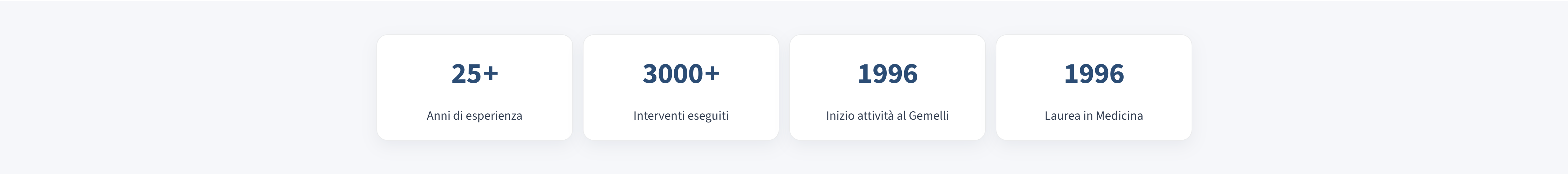This screenshot has height=175, width=1568.
Task: Click the word "Gemelli"
Action: (x=928, y=115)
